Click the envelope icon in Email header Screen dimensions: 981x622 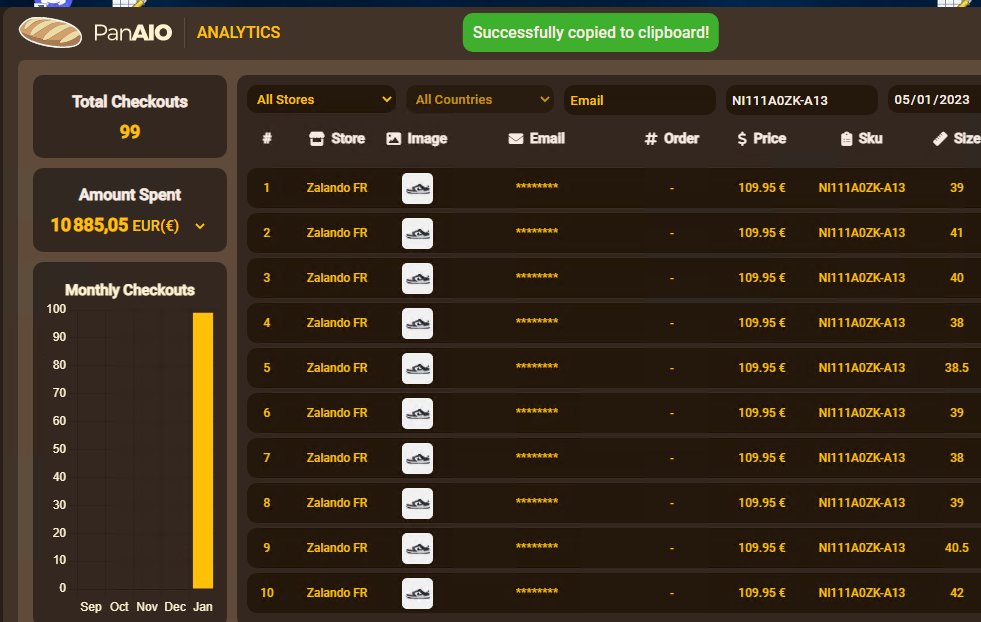pos(516,139)
